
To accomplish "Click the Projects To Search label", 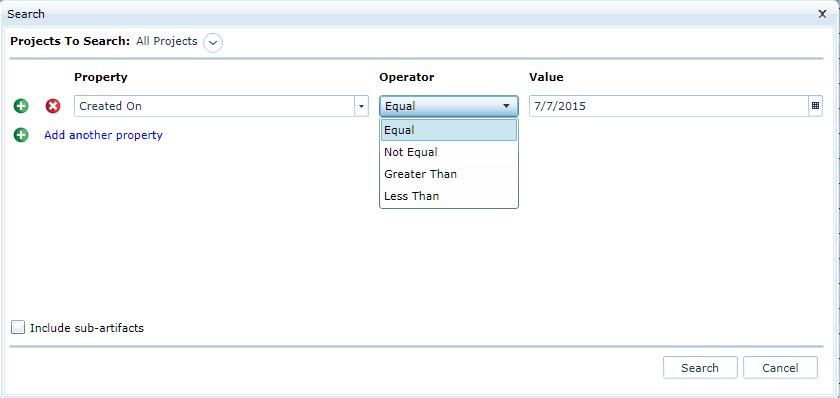I will [70, 41].
